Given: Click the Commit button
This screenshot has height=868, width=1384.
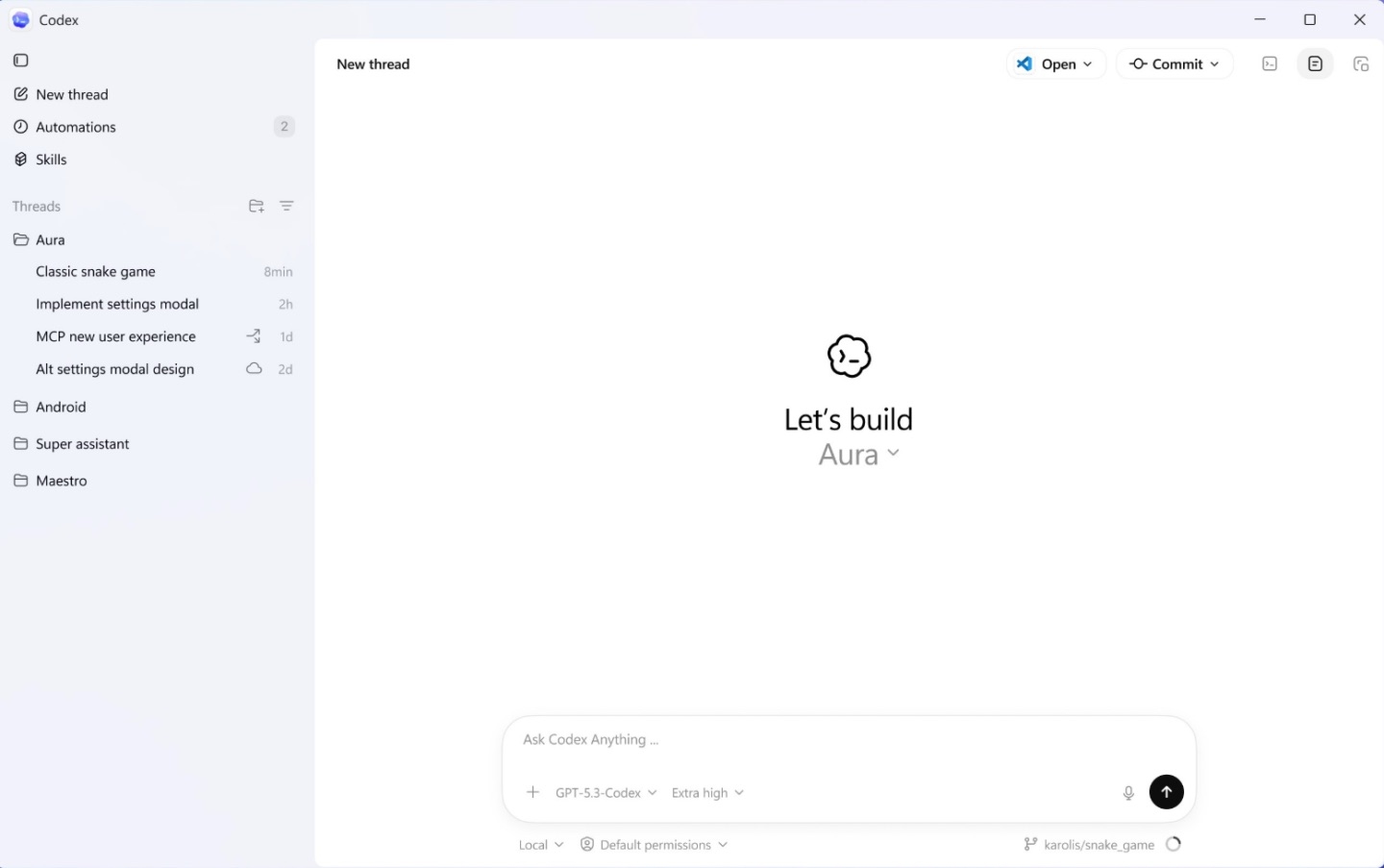Looking at the screenshot, I should tap(1174, 63).
